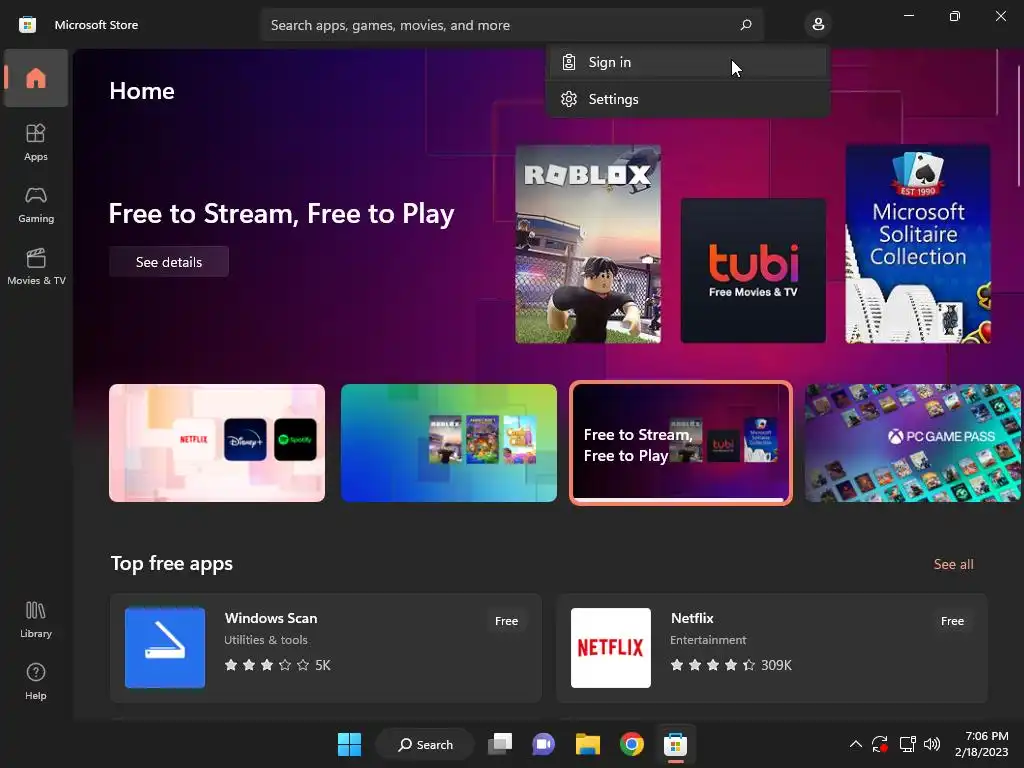This screenshot has height=768, width=1024.
Task: Open Google Chrome from taskbar
Action: click(632, 744)
